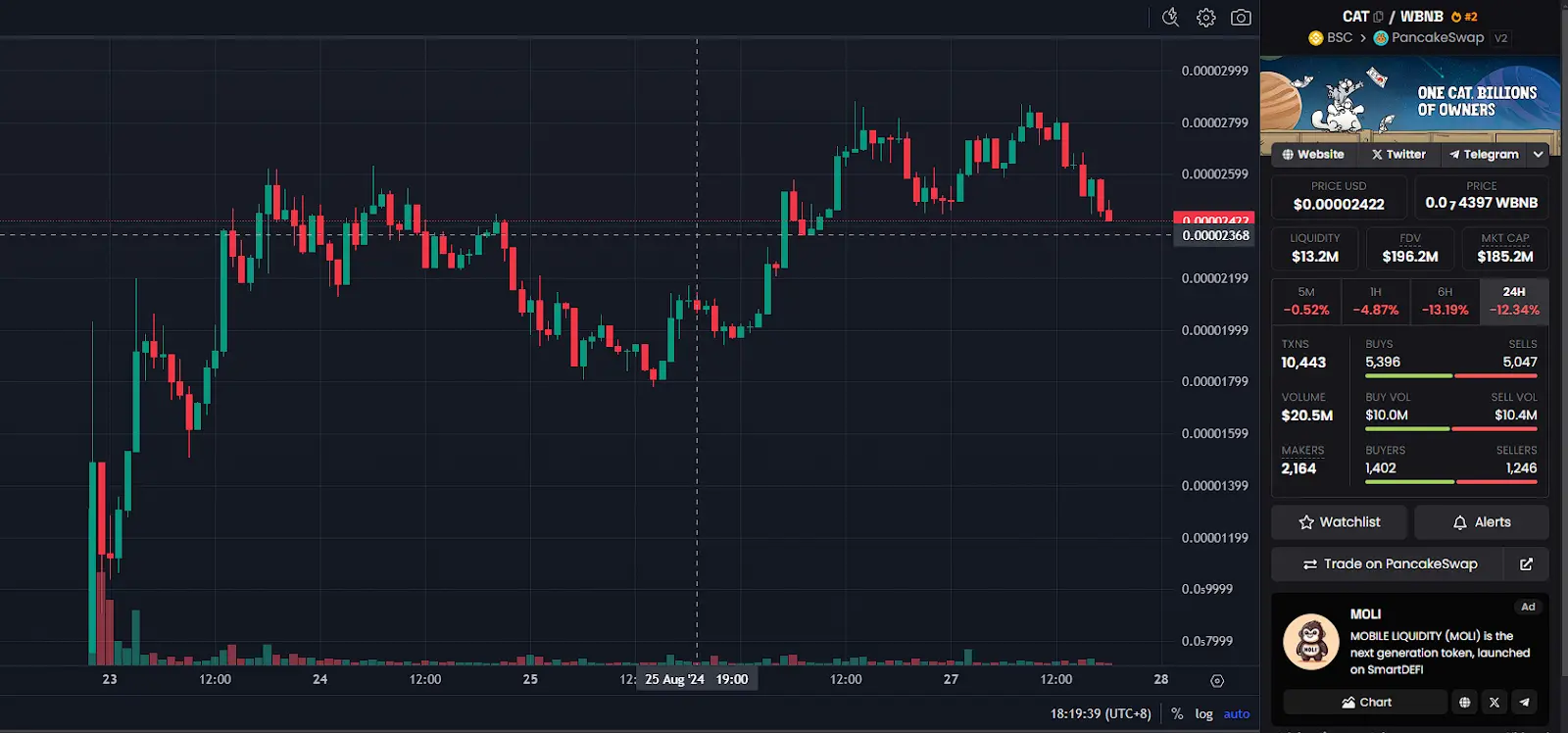Image resolution: width=1568 pixels, height=733 pixels.
Task: Expand more social links chevron
Action: coord(1539,155)
